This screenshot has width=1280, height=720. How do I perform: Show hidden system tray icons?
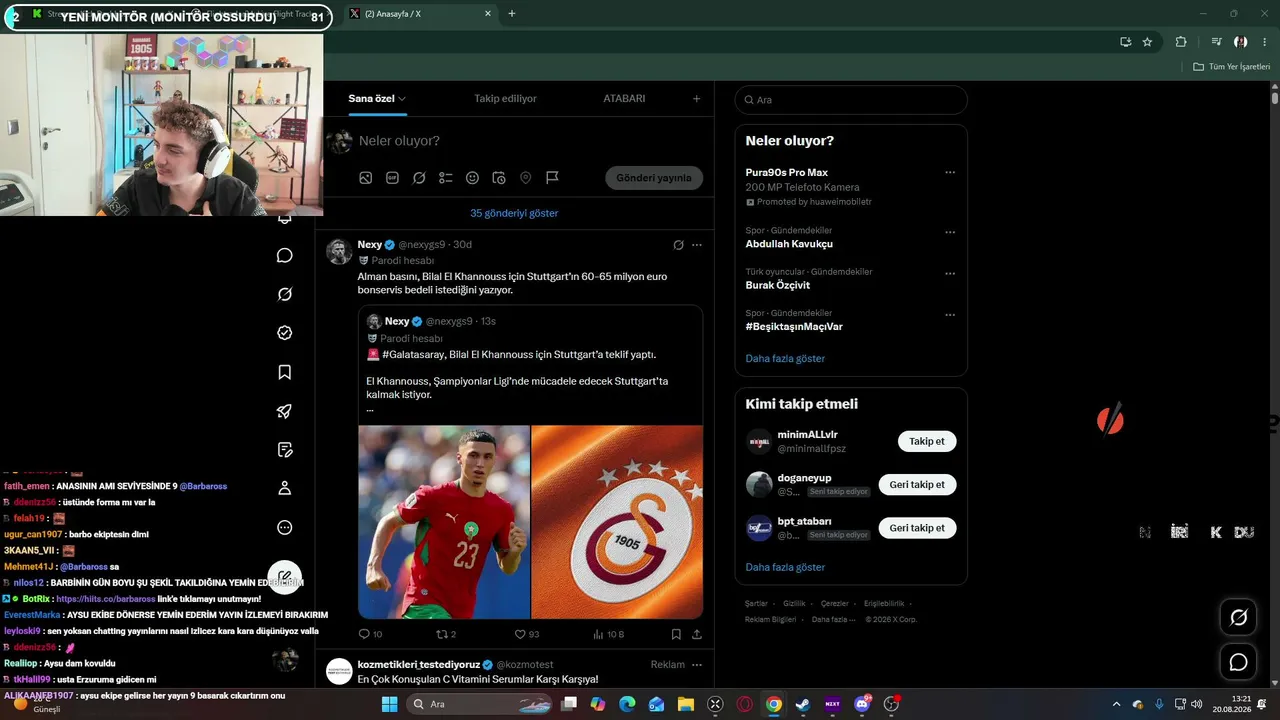(x=1116, y=704)
